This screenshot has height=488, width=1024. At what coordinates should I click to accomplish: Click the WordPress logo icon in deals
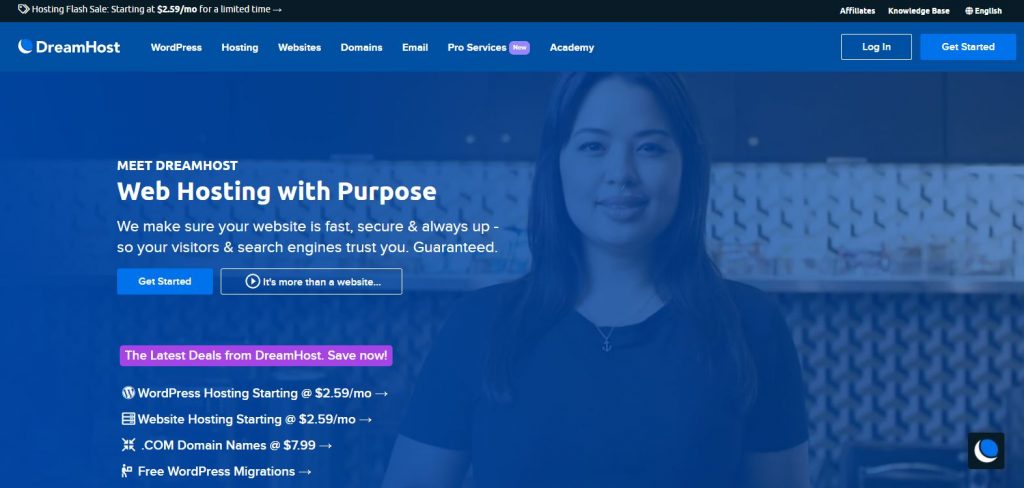[x=129, y=393]
